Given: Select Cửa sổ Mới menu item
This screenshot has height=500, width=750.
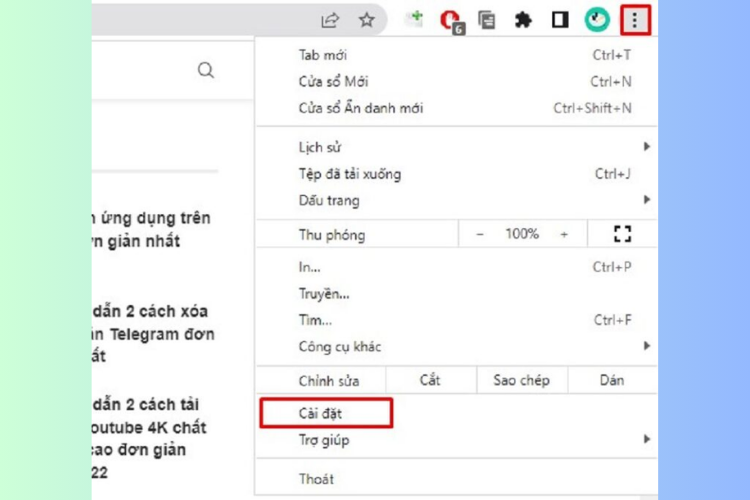Looking at the screenshot, I should point(456,81).
